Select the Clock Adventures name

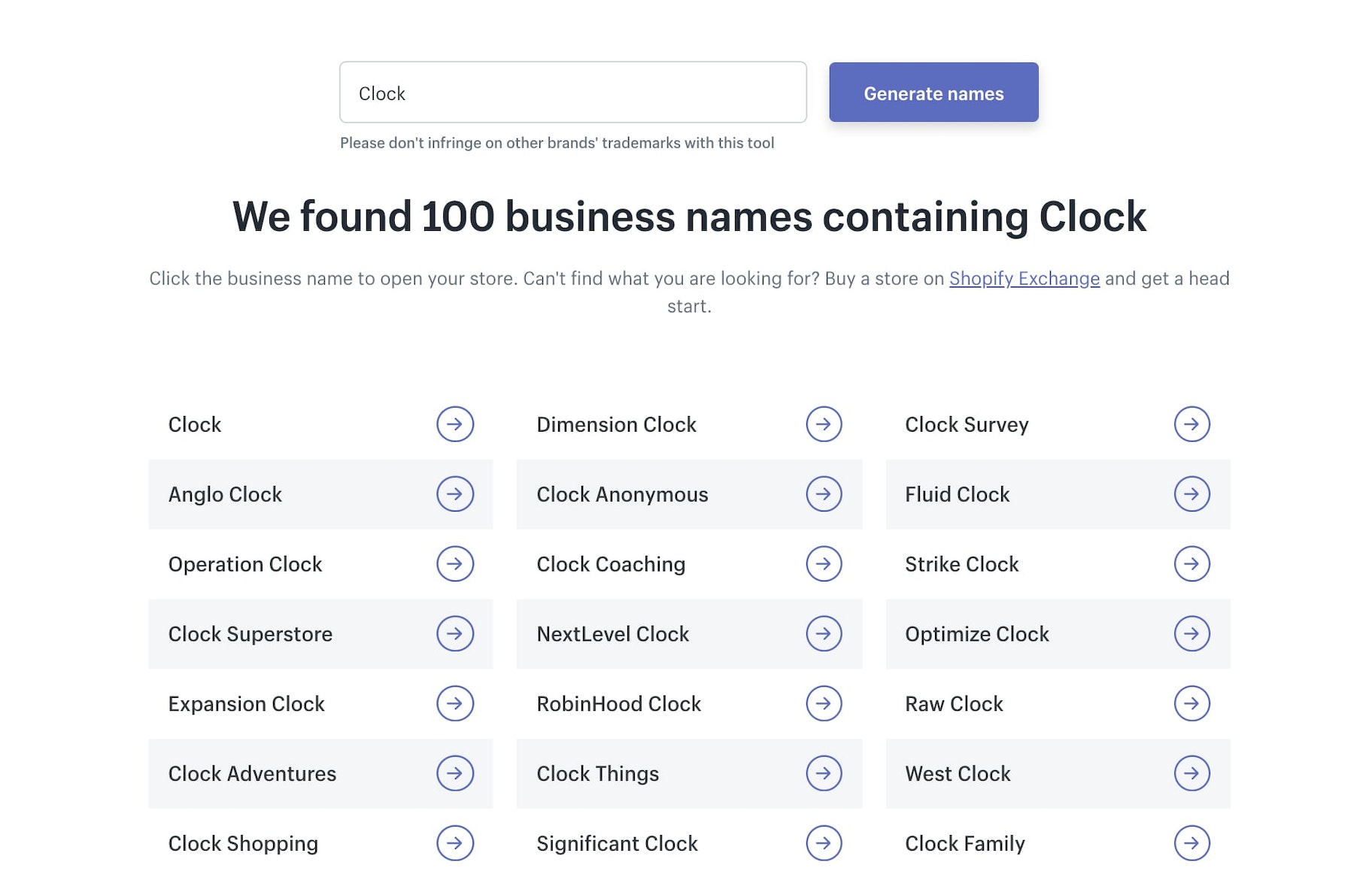[252, 774]
